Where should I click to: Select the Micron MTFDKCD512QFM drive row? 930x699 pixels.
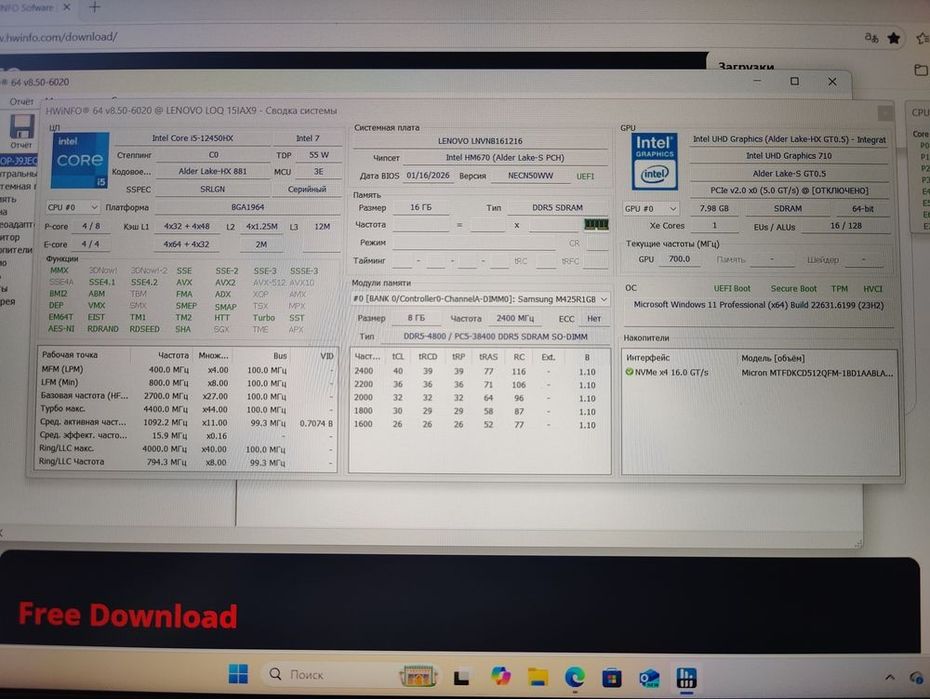(x=759, y=373)
